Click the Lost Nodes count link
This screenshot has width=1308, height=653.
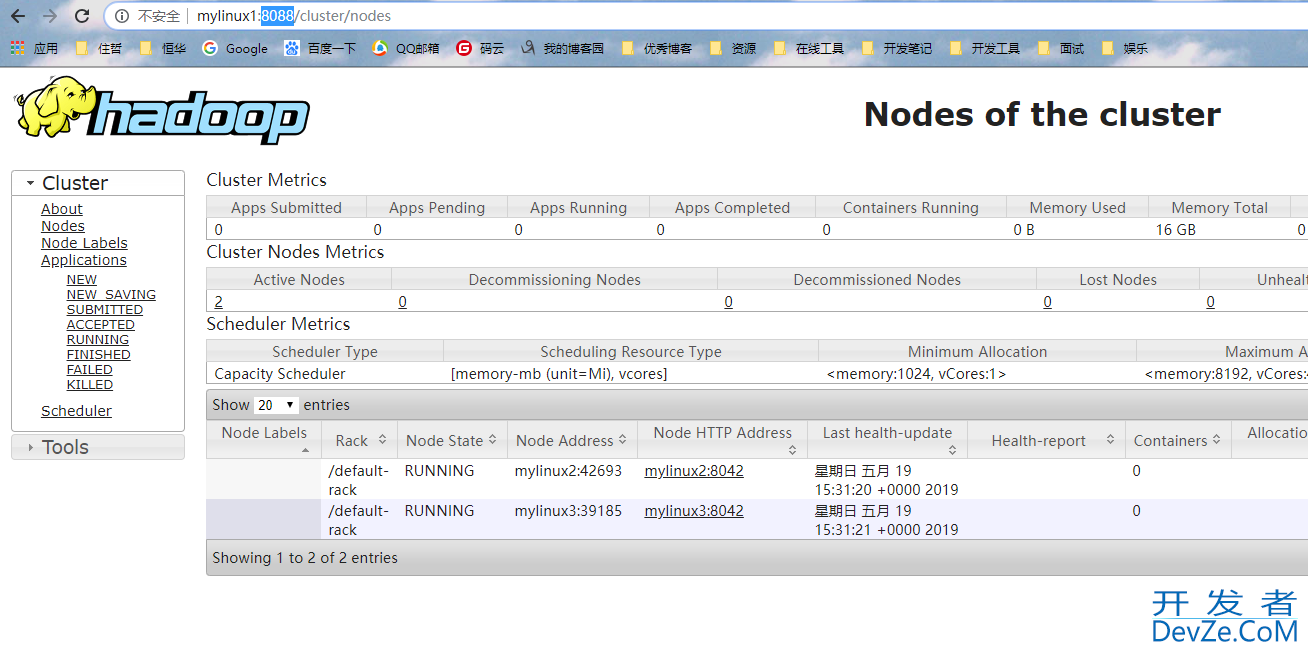point(1047,302)
